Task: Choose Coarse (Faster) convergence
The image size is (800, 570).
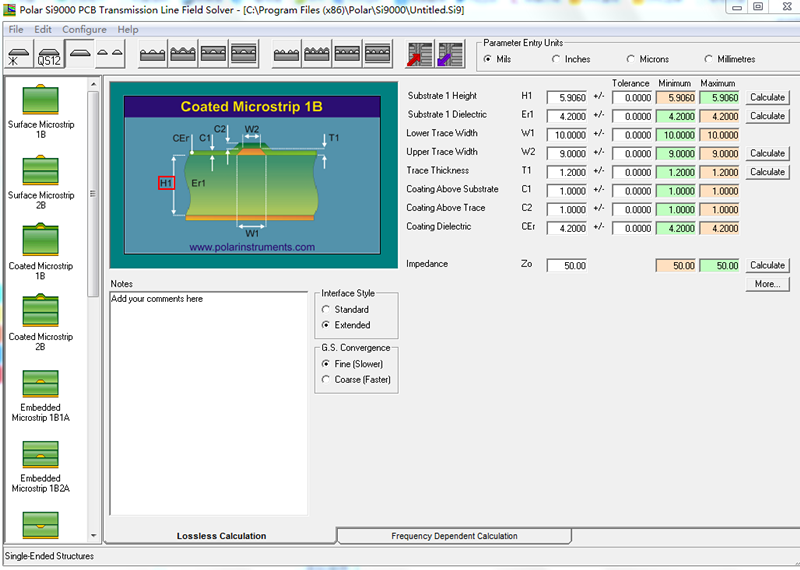Action: pyautogui.click(x=356, y=380)
